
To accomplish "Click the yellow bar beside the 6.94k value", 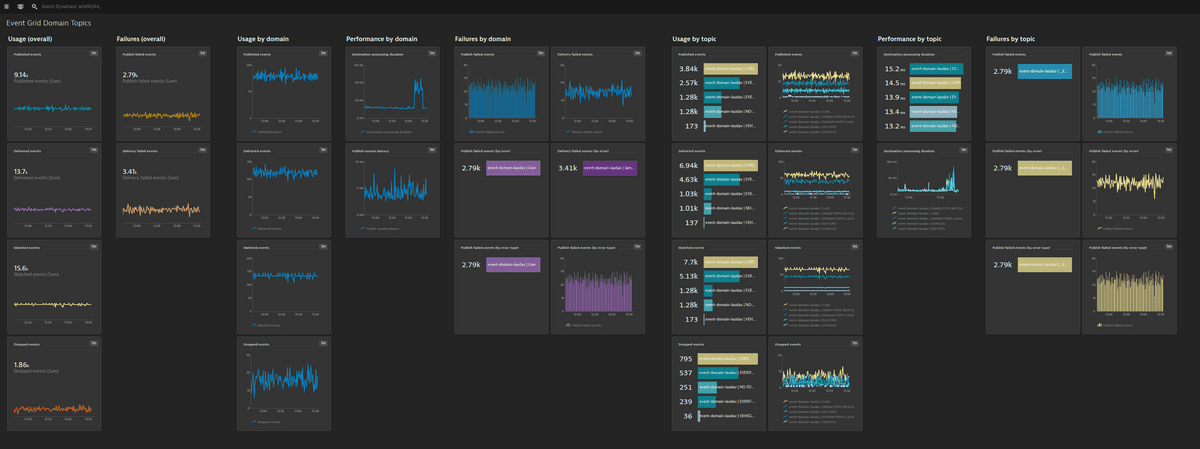I will [x=731, y=165].
